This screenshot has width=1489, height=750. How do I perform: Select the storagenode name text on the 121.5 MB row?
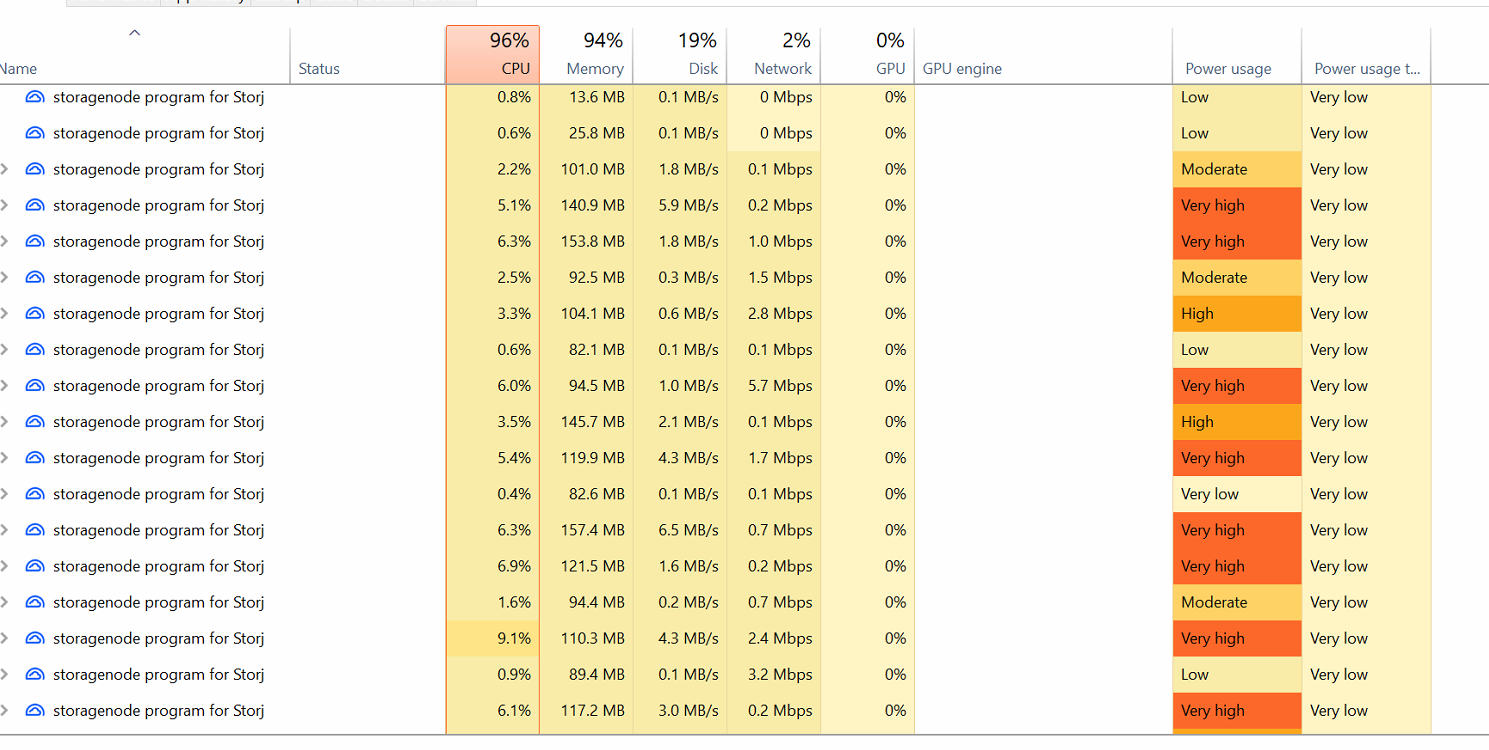click(158, 566)
